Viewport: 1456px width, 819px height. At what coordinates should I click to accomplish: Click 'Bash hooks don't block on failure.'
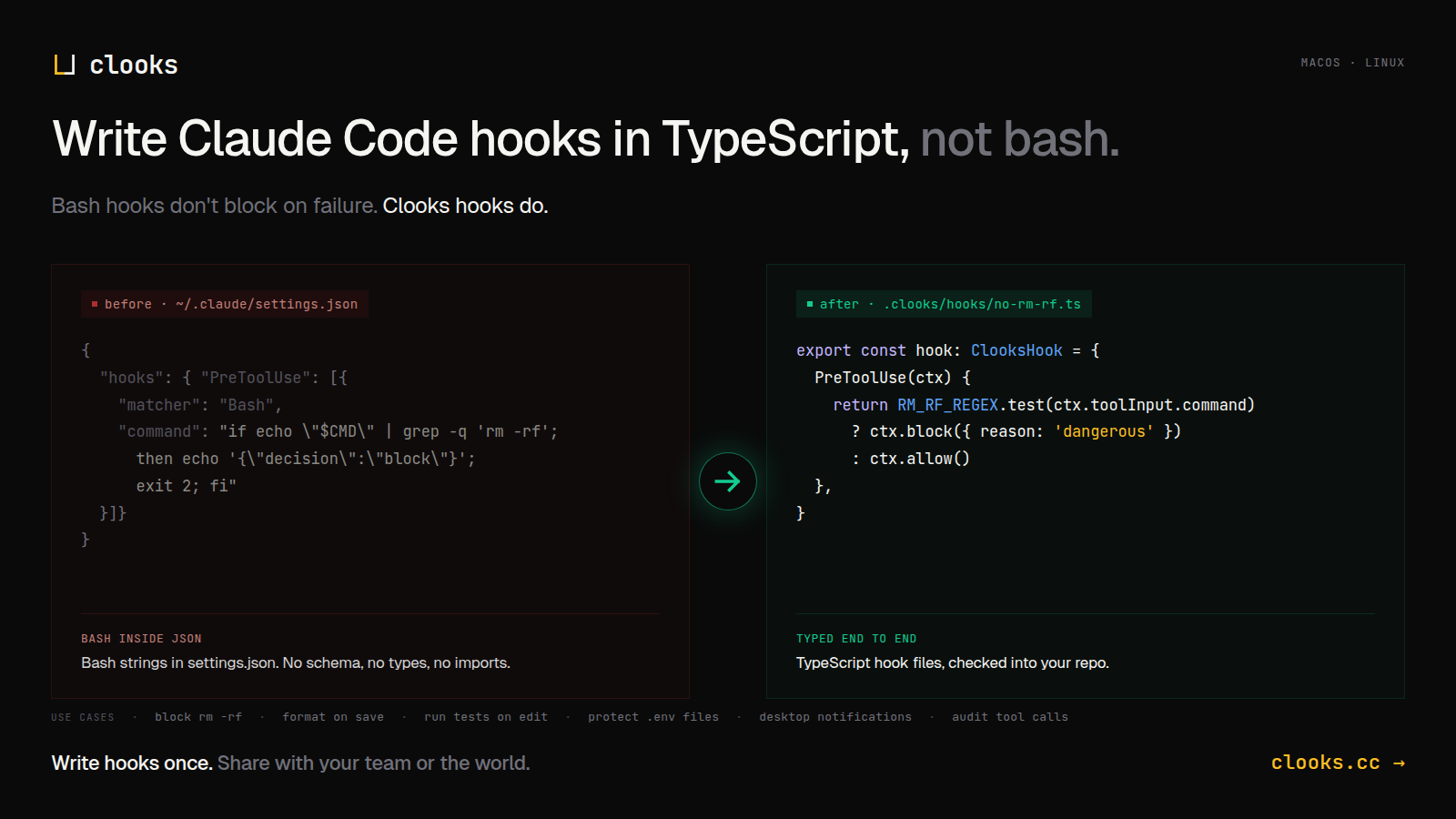click(x=214, y=206)
